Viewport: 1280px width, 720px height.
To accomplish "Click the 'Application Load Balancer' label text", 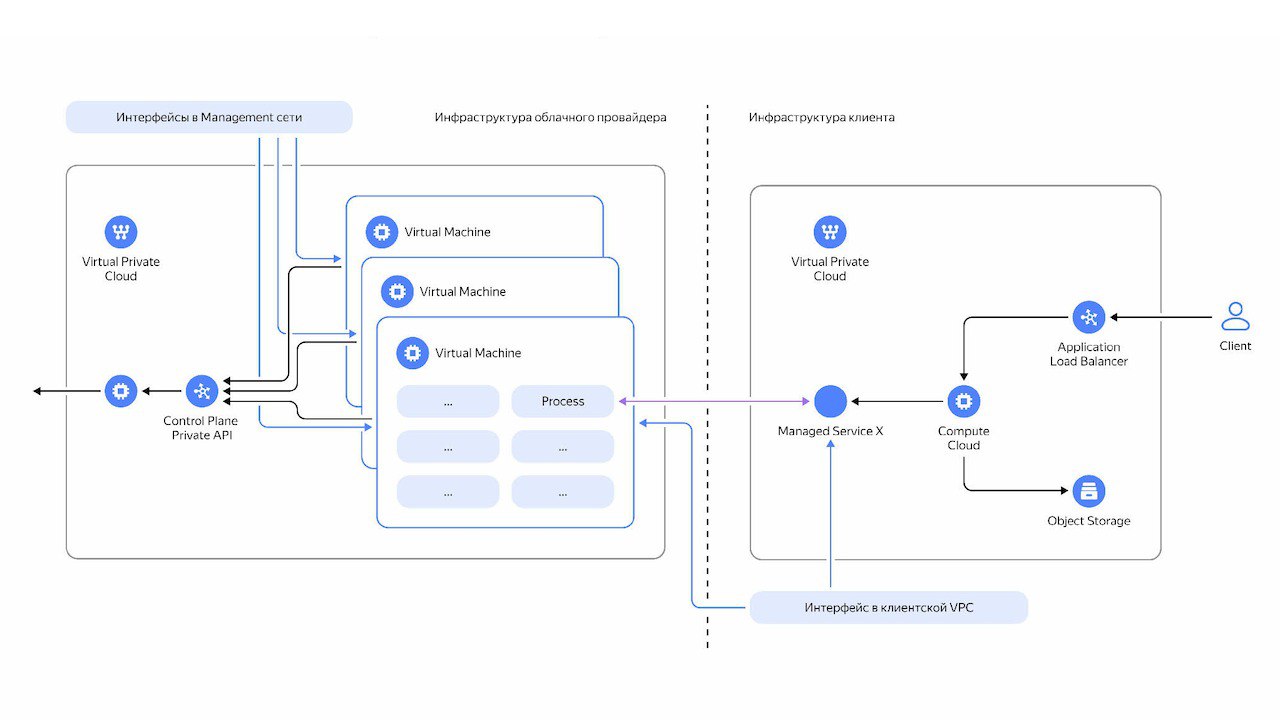I will point(1089,354).
